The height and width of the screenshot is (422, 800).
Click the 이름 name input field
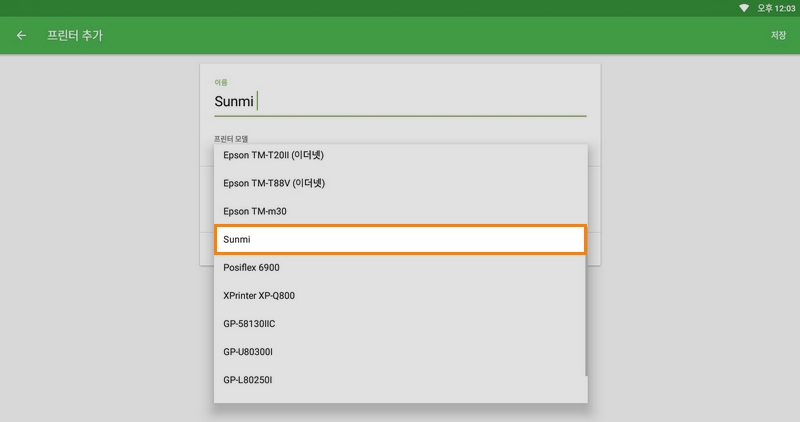tap(400, 101)
